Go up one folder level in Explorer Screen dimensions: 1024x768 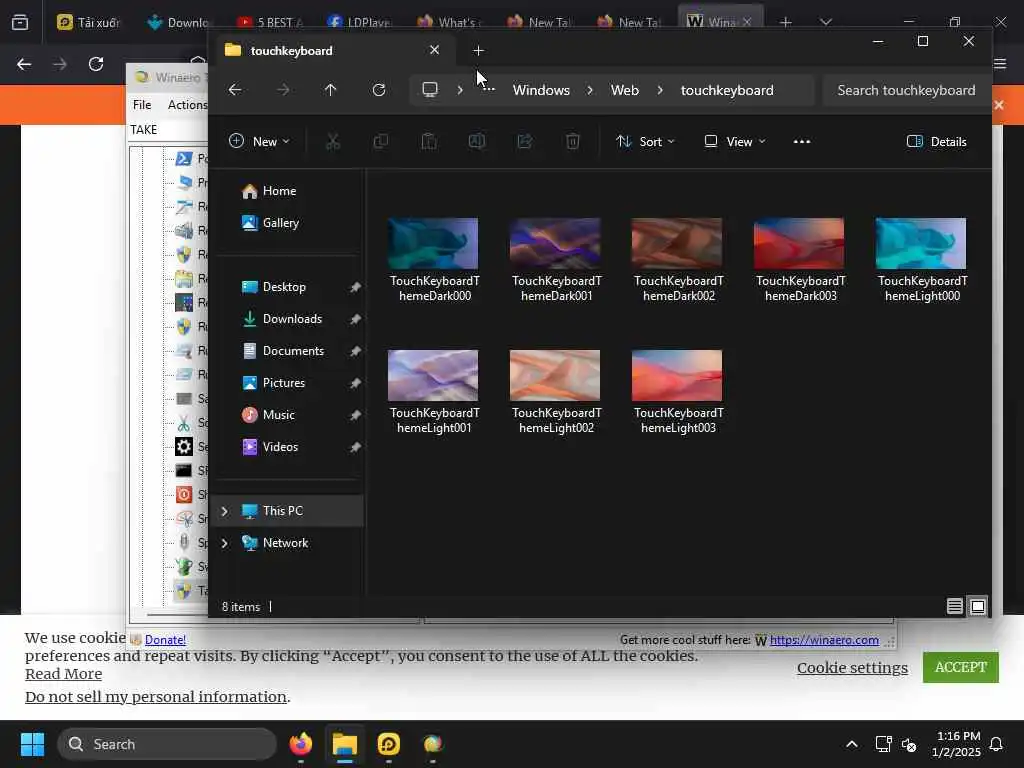click(330, 90)
